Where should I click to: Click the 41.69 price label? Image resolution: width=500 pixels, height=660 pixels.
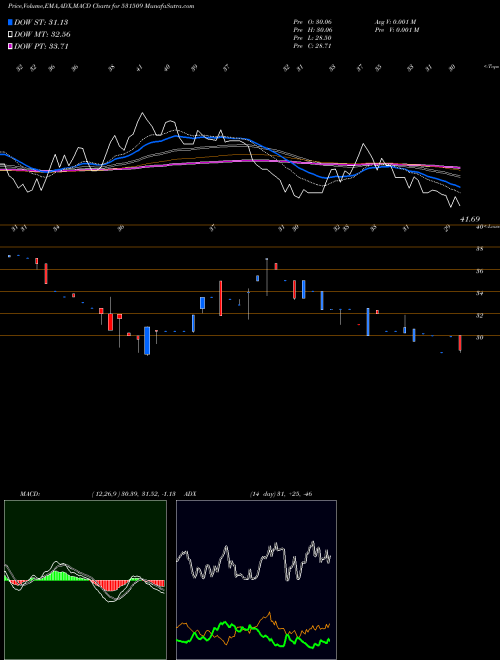tap(470, 219)
